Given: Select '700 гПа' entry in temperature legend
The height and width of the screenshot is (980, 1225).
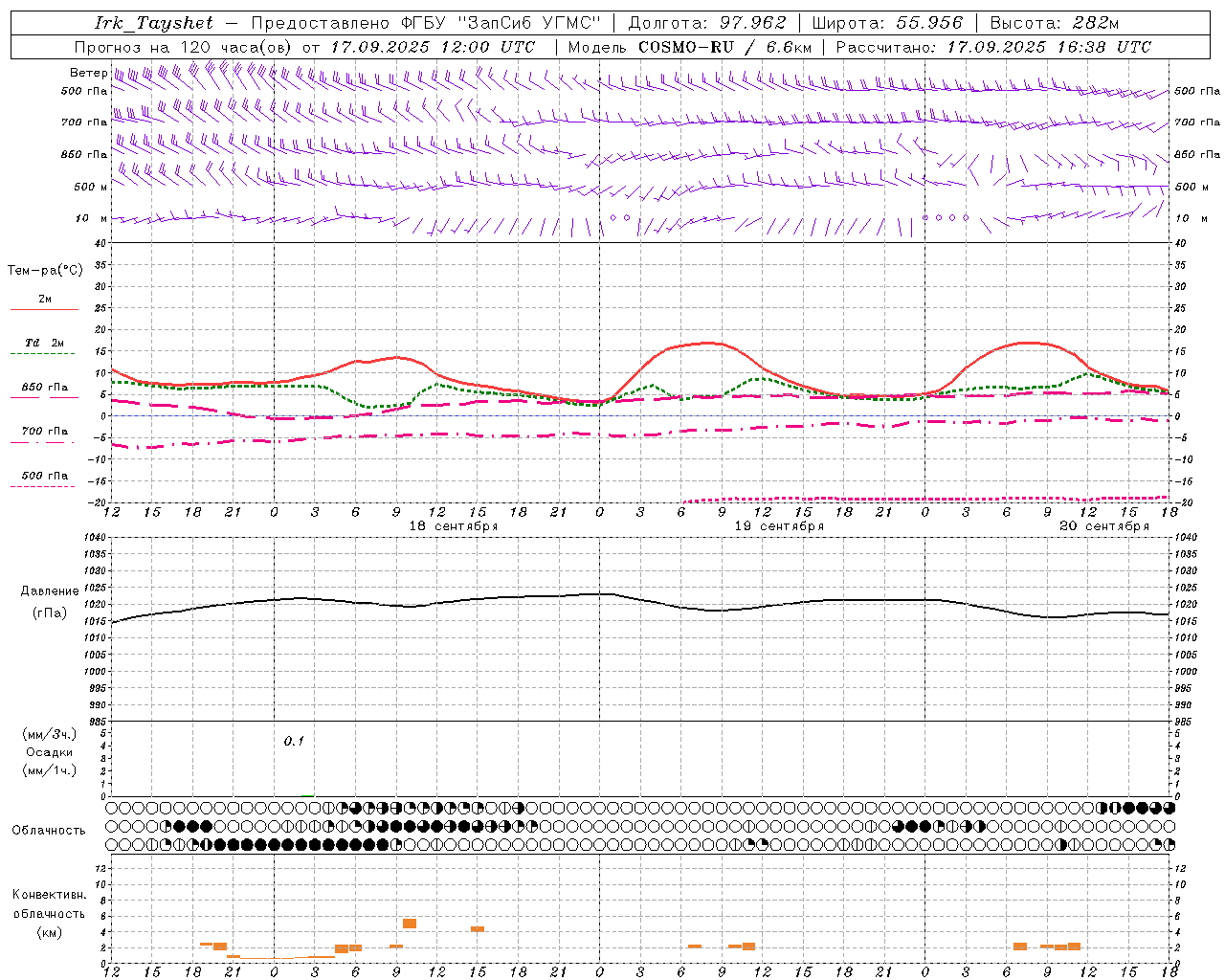Looking at the screenshot, I should tap(45, 432).
